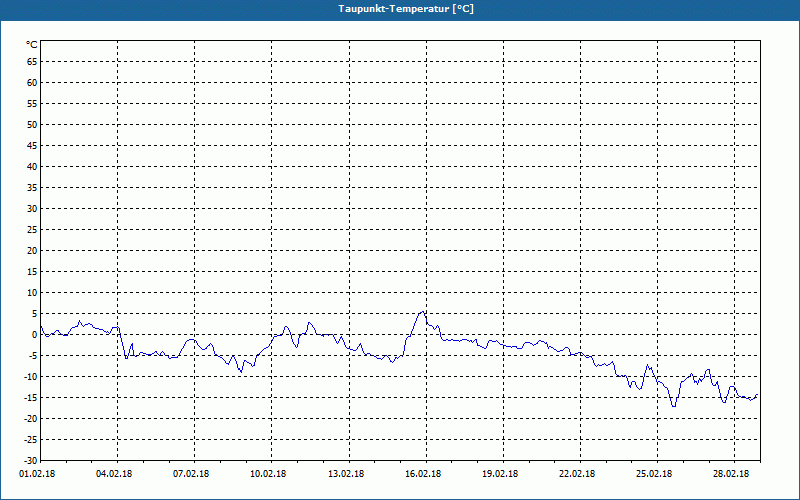Click the lowest dew point dip after 25.02.18

pyautogui.click(x=674, y=406)
